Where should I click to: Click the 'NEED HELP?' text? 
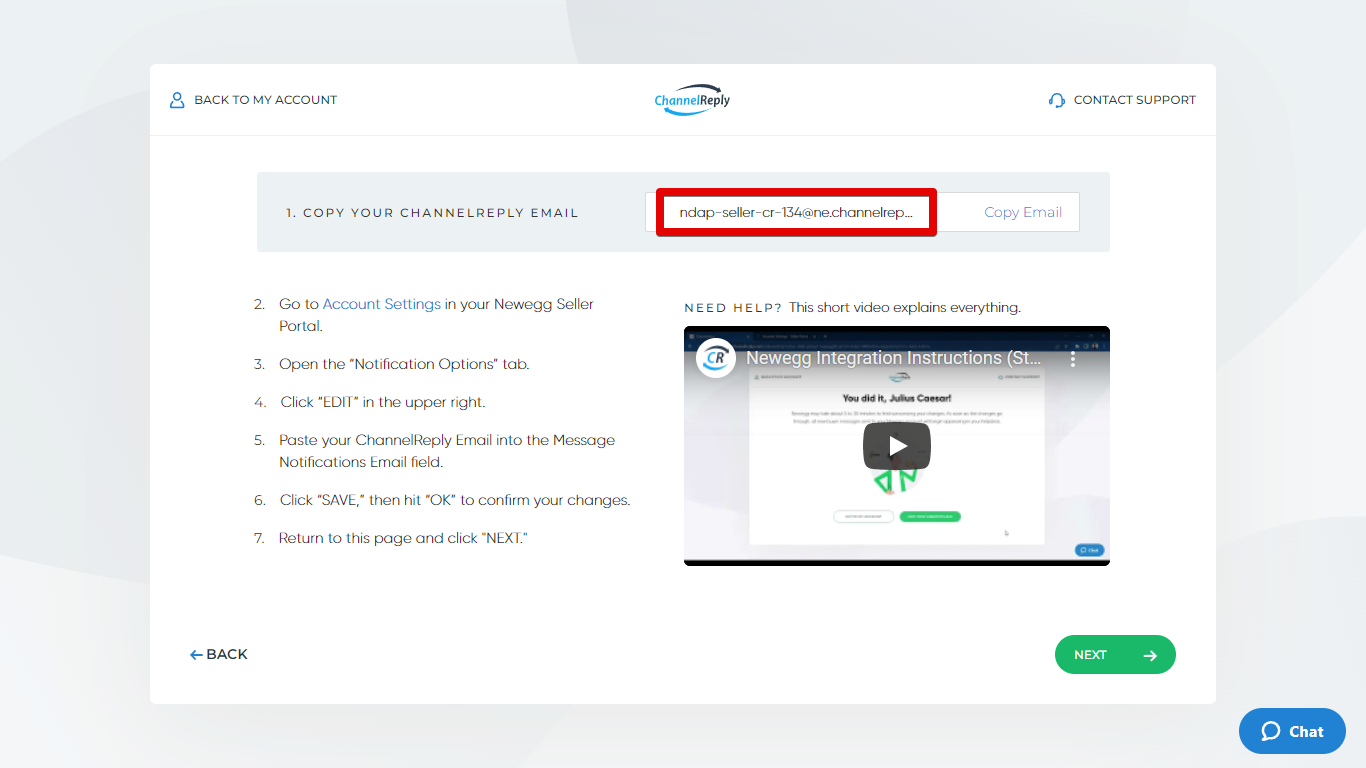pos(733,308)
